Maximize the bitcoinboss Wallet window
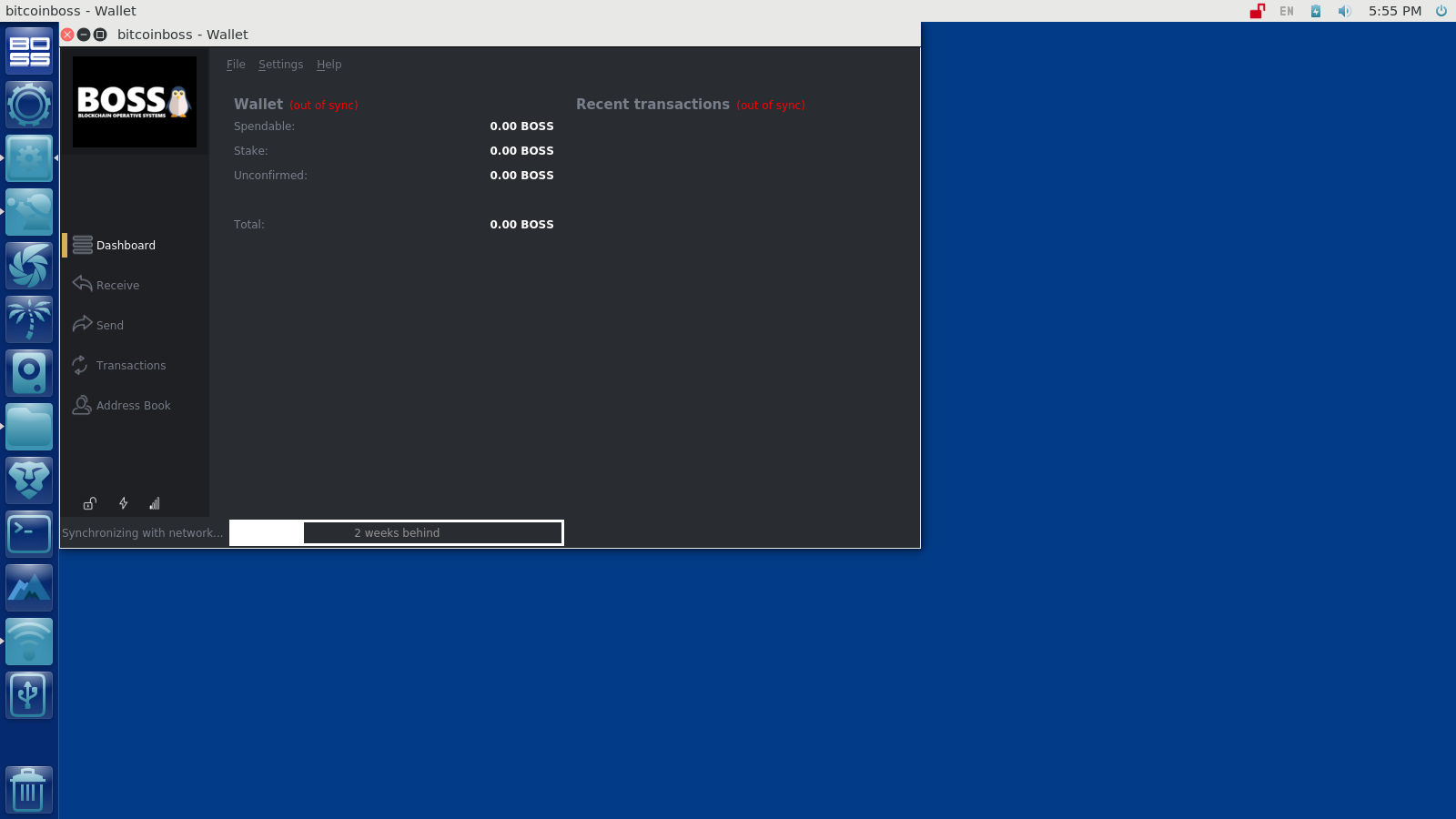Viewport: 1456px width, 819px height. tap(100, 35)
